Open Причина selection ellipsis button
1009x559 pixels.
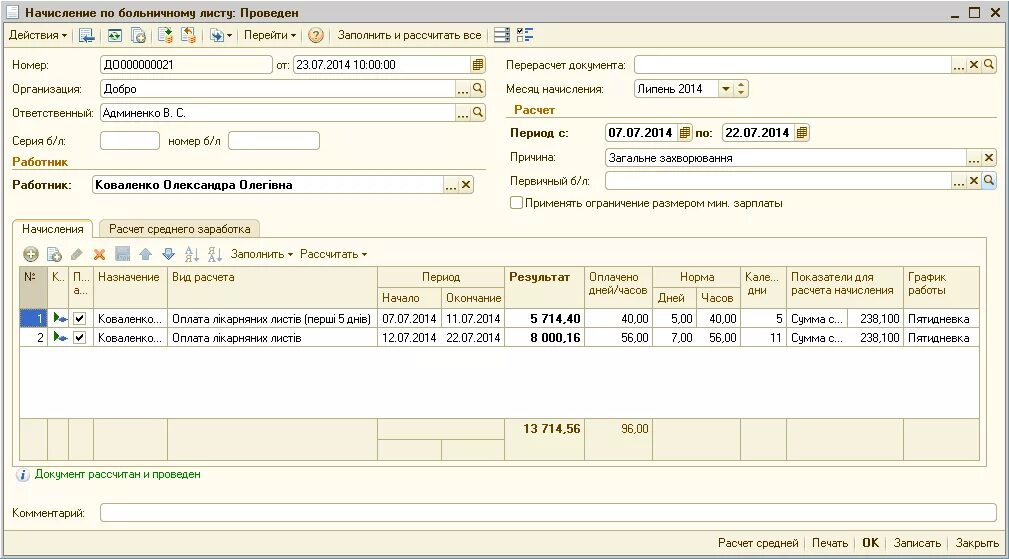click(x=974, y=158)
